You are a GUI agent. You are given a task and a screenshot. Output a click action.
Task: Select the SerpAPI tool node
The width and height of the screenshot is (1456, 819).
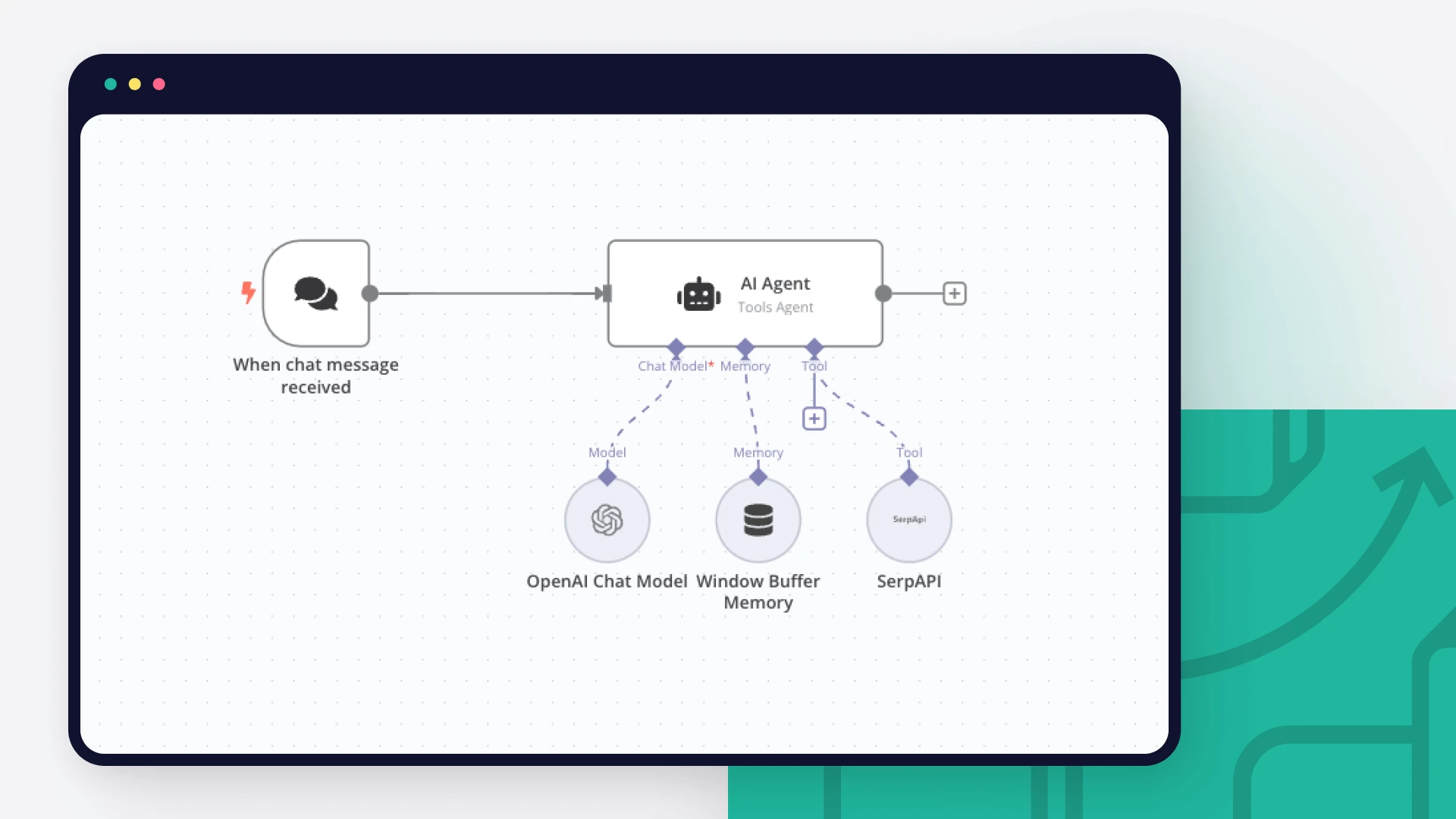(908, 520)
